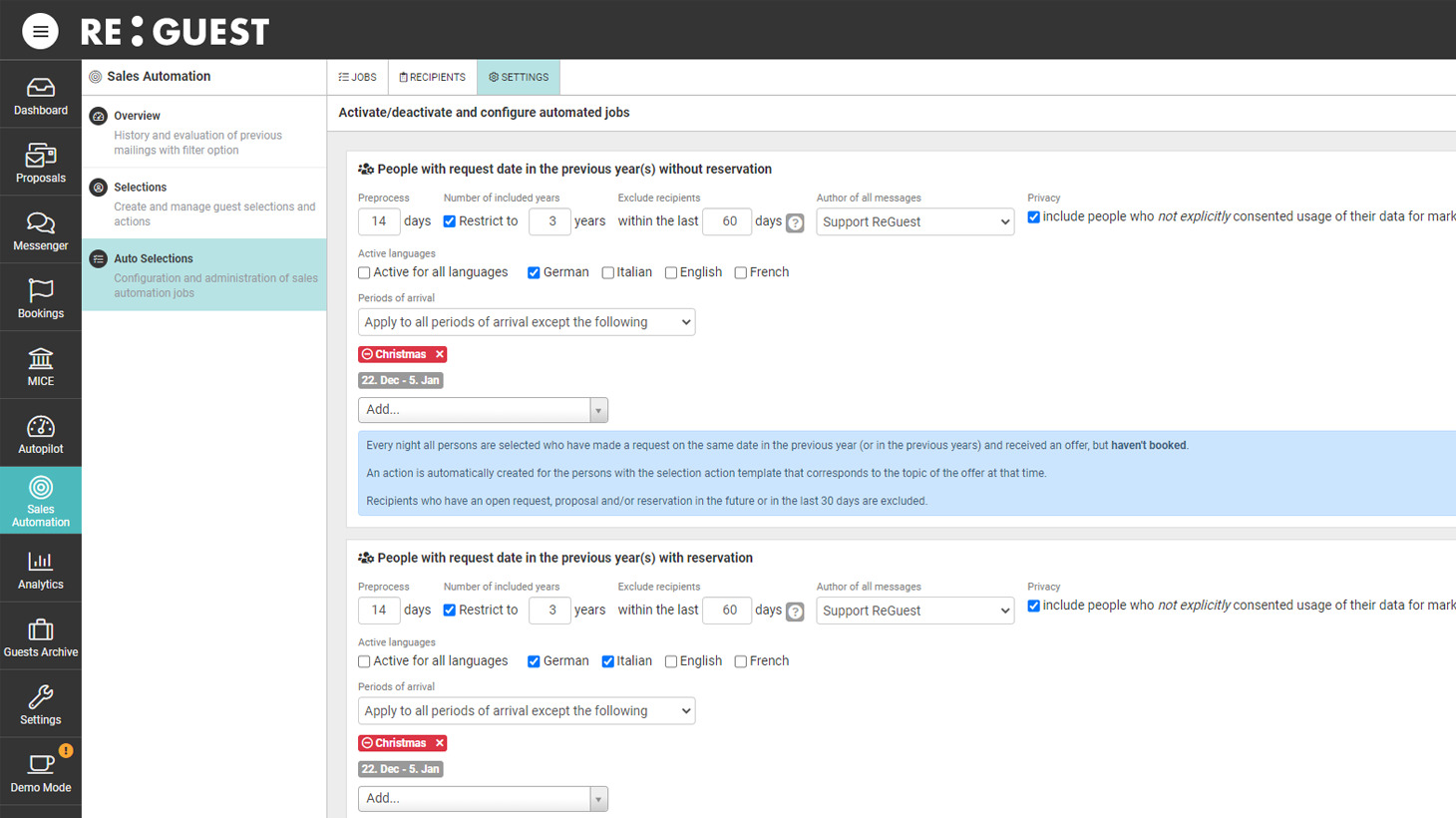Enable Italian language in the first job

coord(607,273)
